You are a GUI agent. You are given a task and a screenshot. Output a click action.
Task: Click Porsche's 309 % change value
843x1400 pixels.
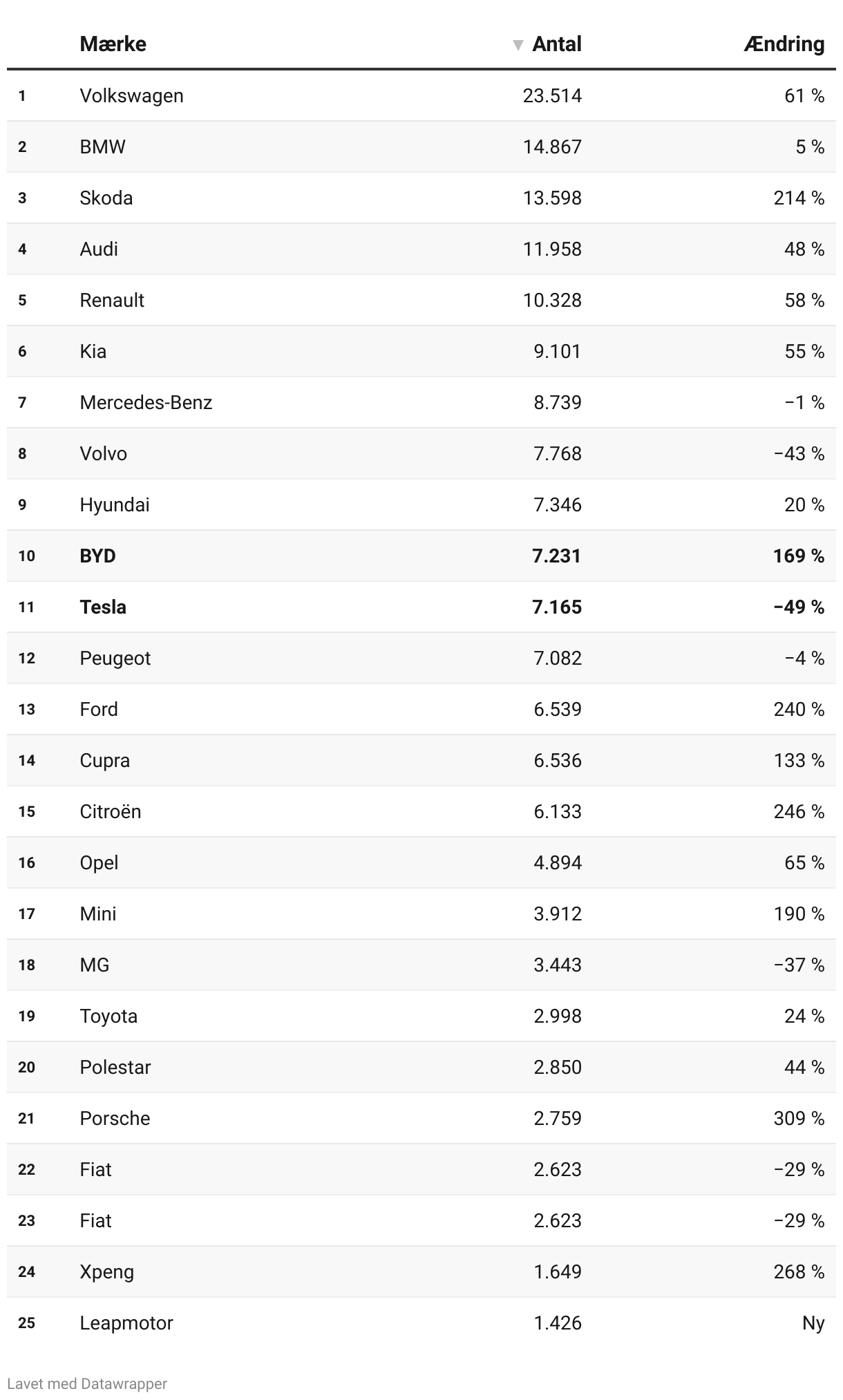(x=799, y=1118)
